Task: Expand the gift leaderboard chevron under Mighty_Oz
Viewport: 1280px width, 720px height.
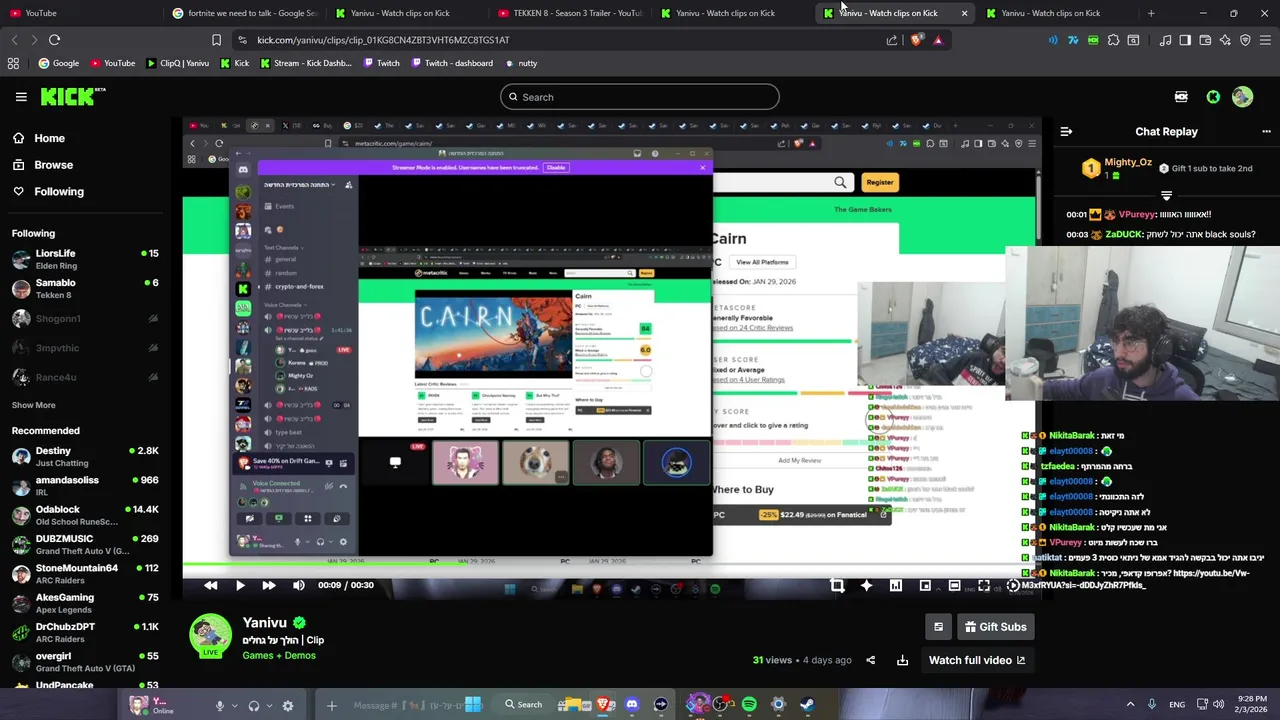Action: (1166, 196)
